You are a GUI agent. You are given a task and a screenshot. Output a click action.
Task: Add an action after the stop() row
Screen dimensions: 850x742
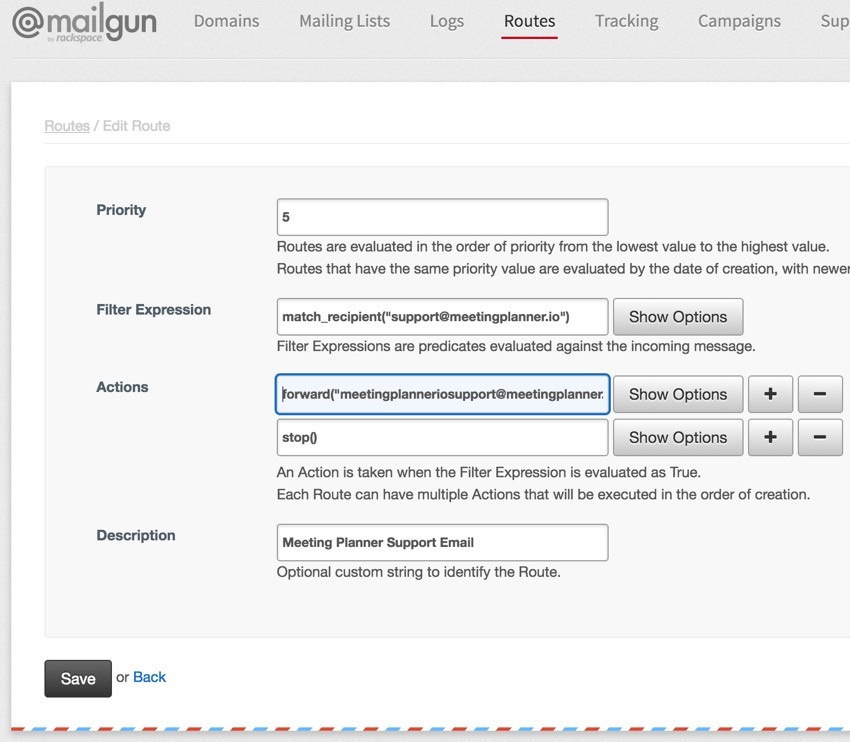click(x=770, y=437)
